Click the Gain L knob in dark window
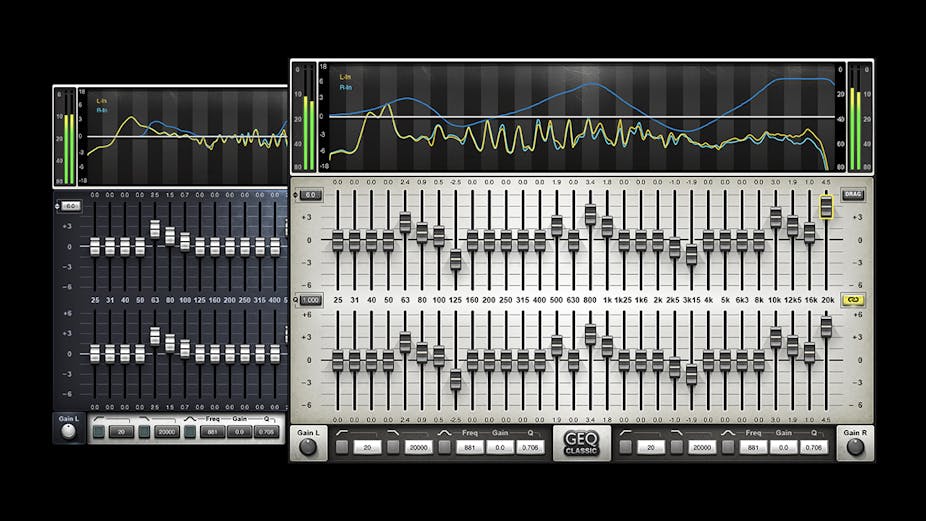This screenshot has height=521, width=926. (68, 431)
